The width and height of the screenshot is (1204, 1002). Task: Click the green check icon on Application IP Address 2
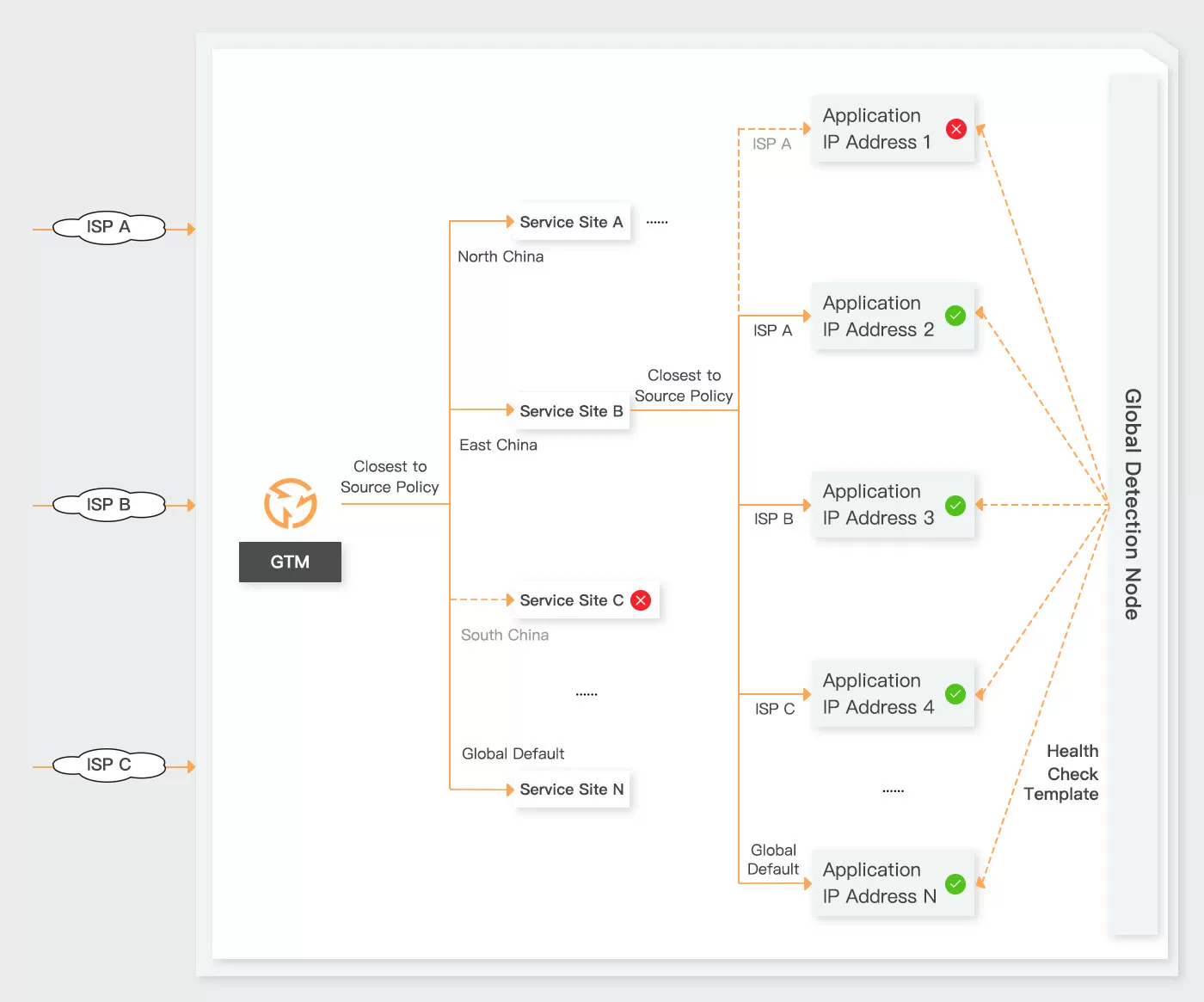(x=955, y=316)
